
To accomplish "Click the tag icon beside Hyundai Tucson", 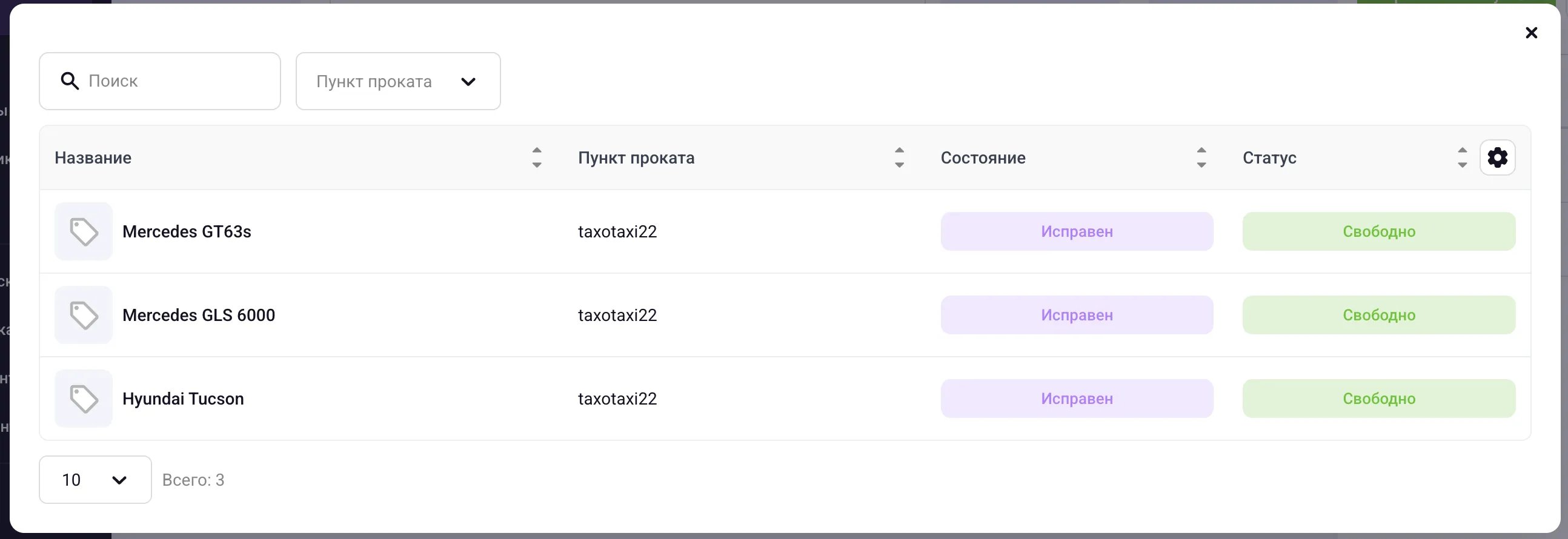I will (84, 398).
